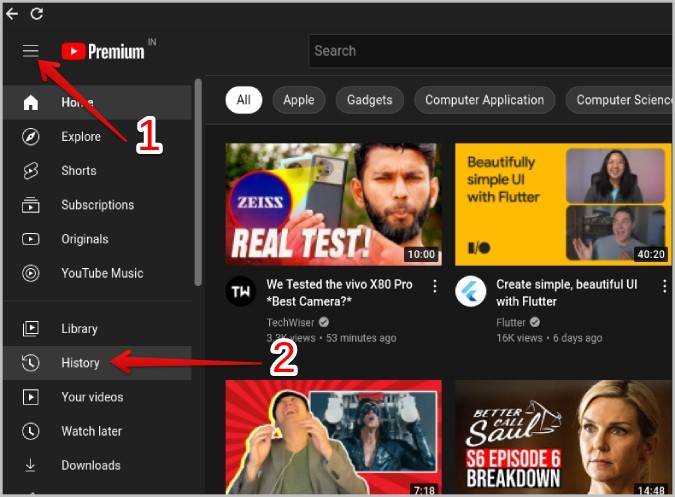Click the '16K views • 6 days ago' text
675x497 pixels.
(x=549, y=338)
